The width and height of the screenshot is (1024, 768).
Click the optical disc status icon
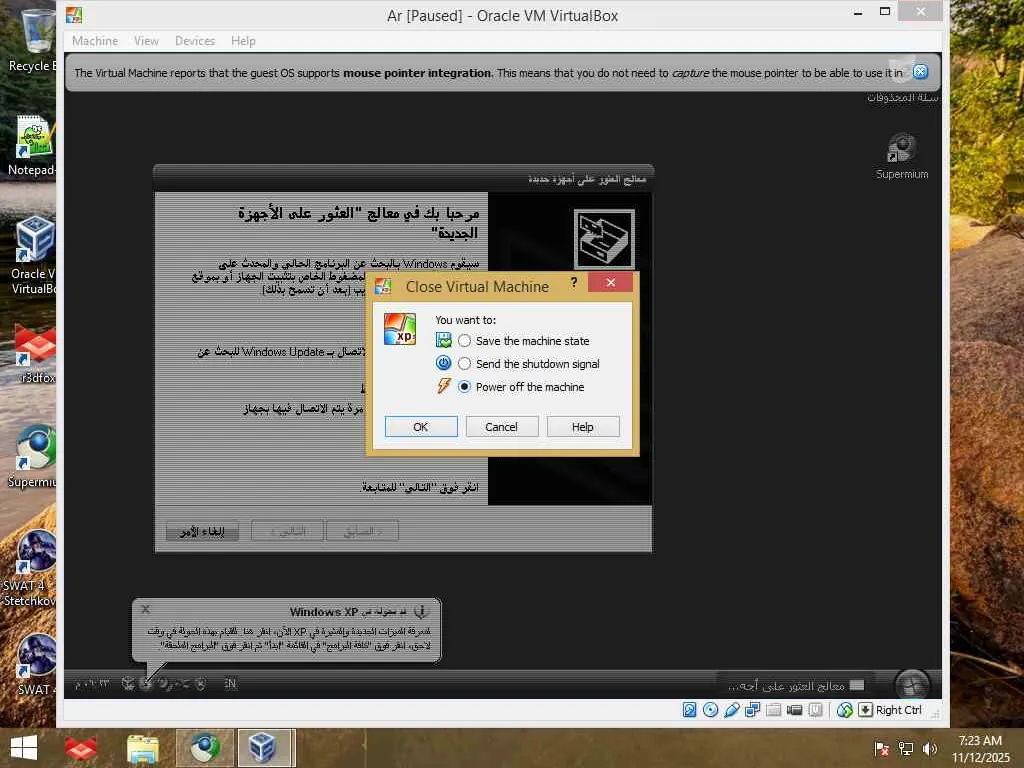point(711,710)
